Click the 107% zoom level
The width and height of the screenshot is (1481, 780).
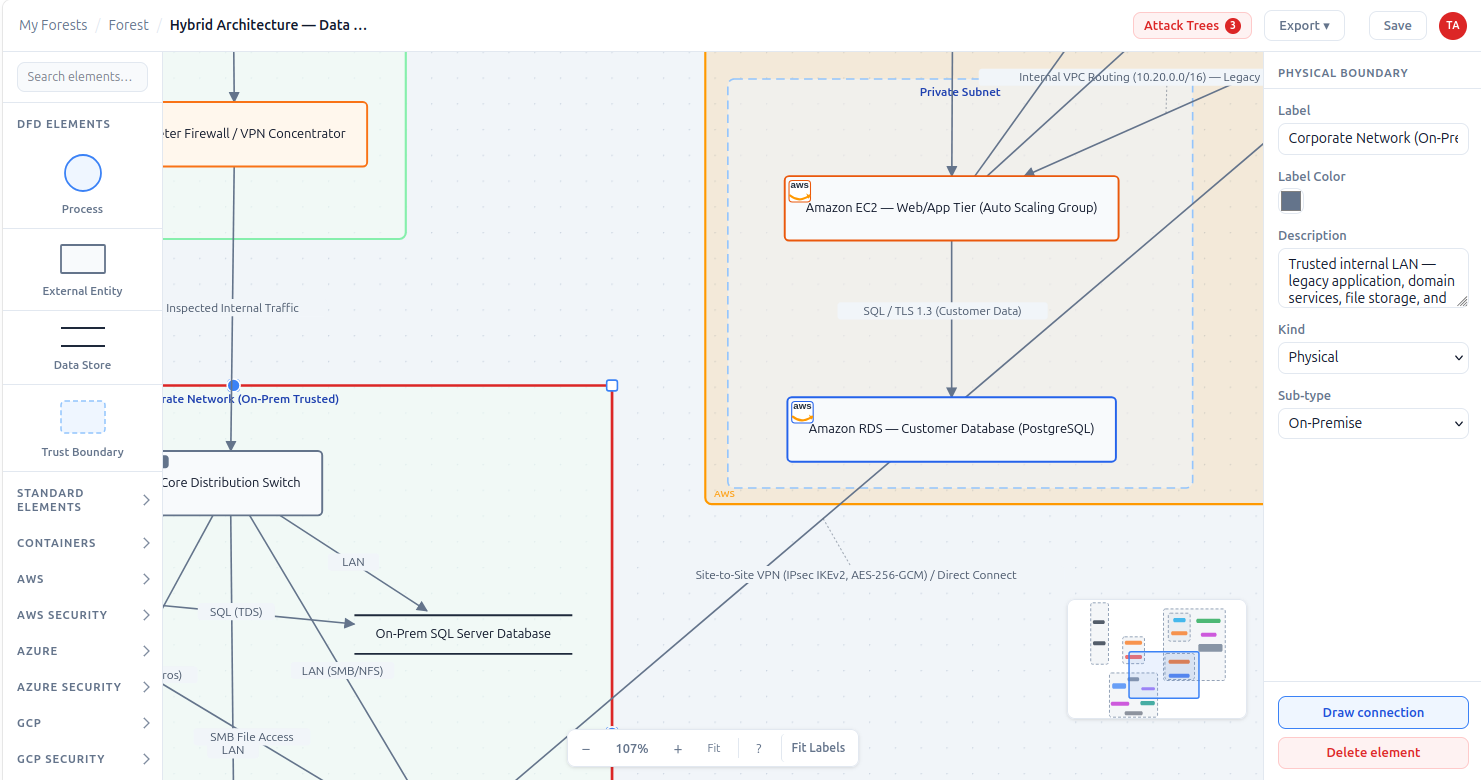pos(632,748)
